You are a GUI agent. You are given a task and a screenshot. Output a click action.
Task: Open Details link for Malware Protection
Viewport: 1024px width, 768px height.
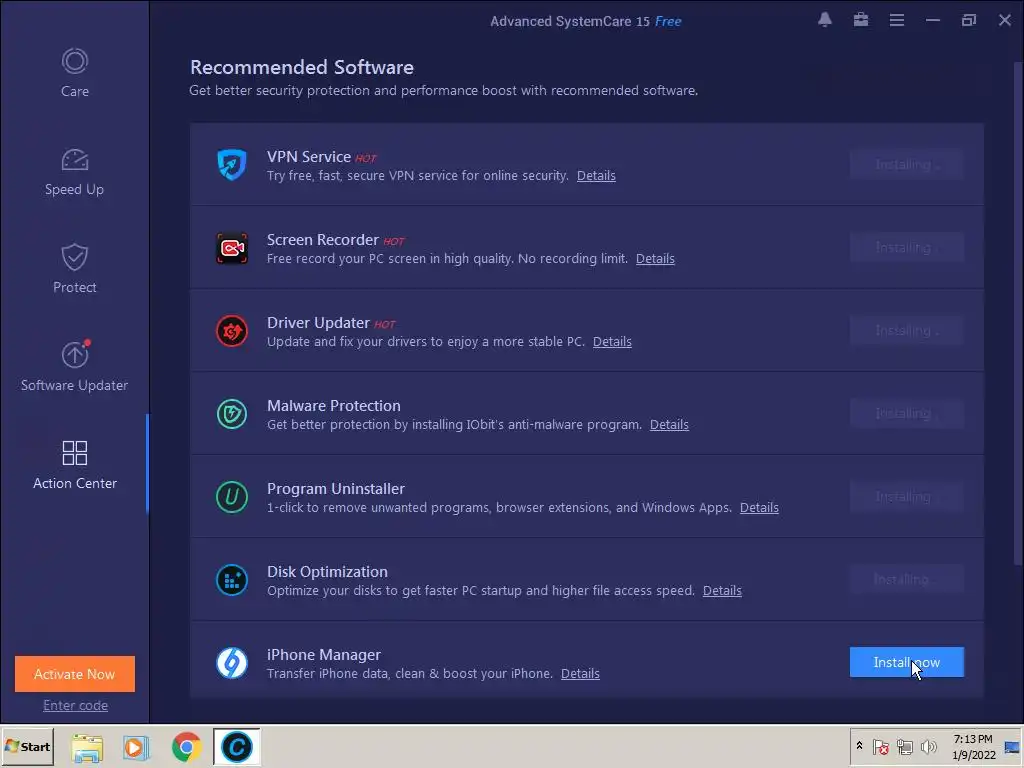point(669,424)
